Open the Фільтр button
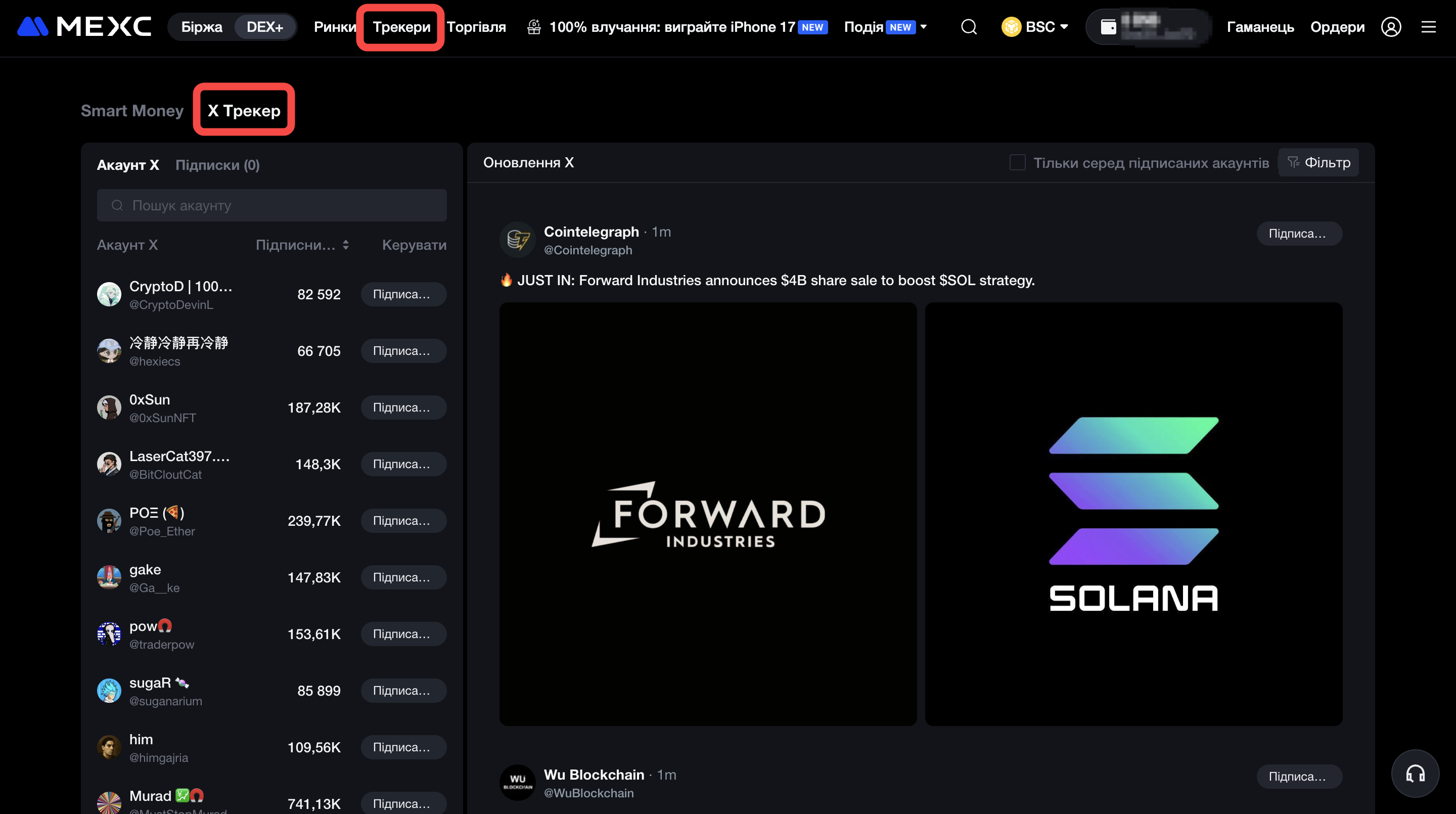Image resolution: width=1456 pixels, height=814 pixels. [1318, 163]
